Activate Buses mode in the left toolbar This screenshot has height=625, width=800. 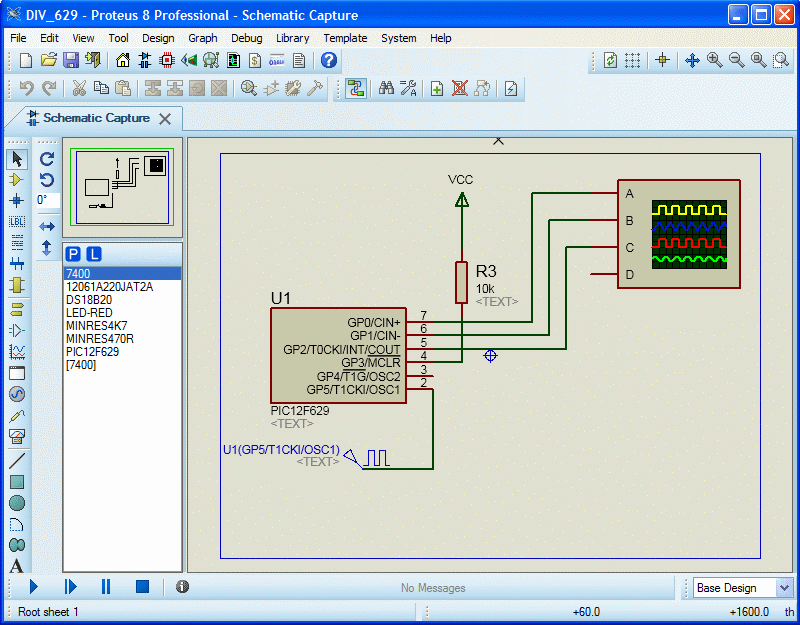[17, 264]
